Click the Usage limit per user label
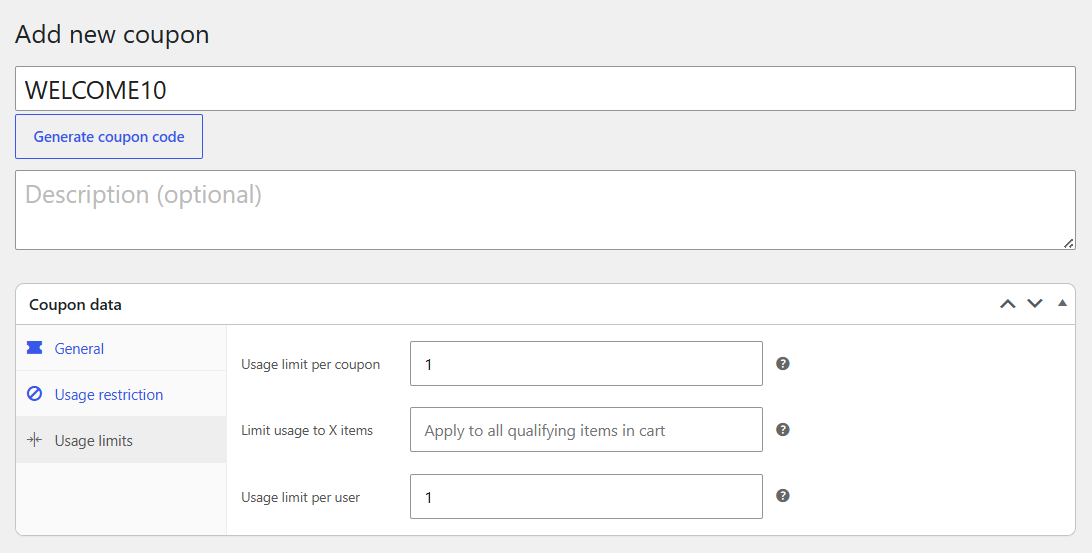The image size is (1092, 553). tap(301, 497)
